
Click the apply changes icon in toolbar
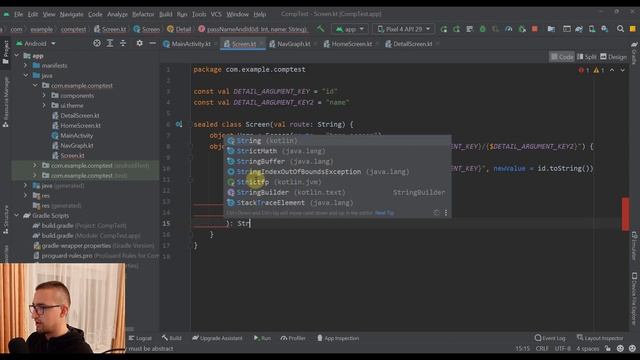pyautogui.click(x=456, y=29)
